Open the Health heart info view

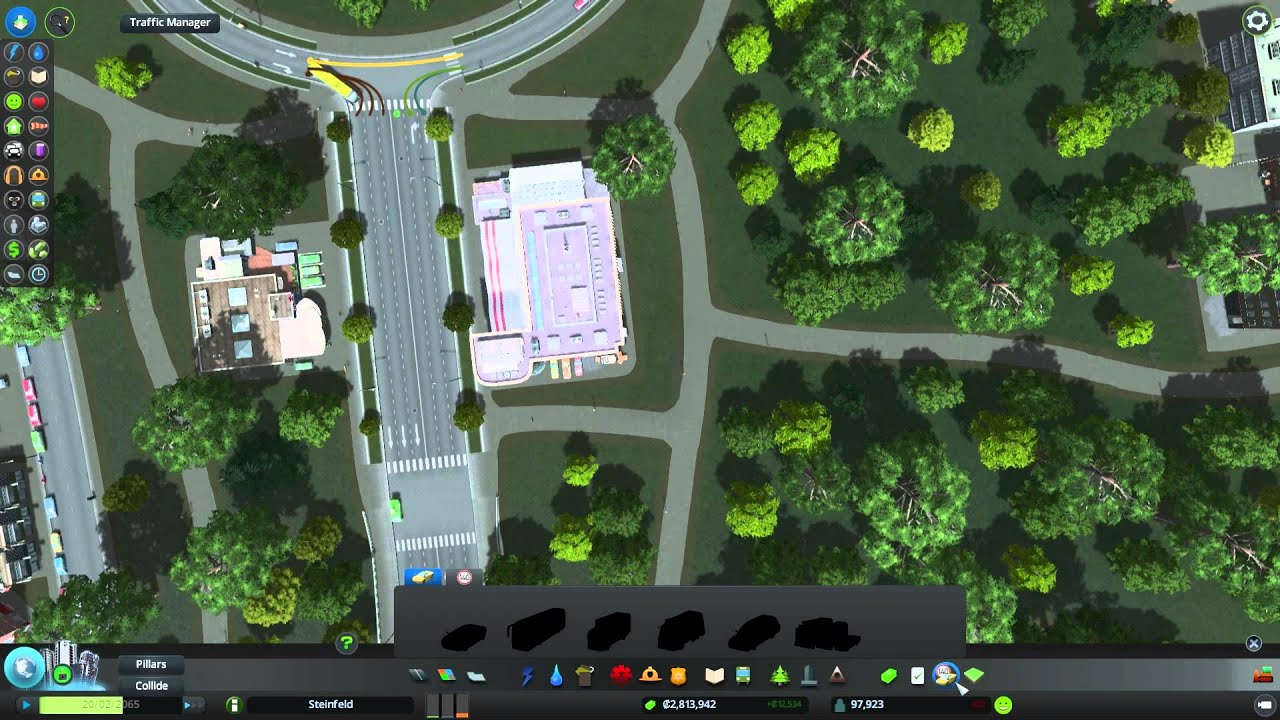coord(38,101)
